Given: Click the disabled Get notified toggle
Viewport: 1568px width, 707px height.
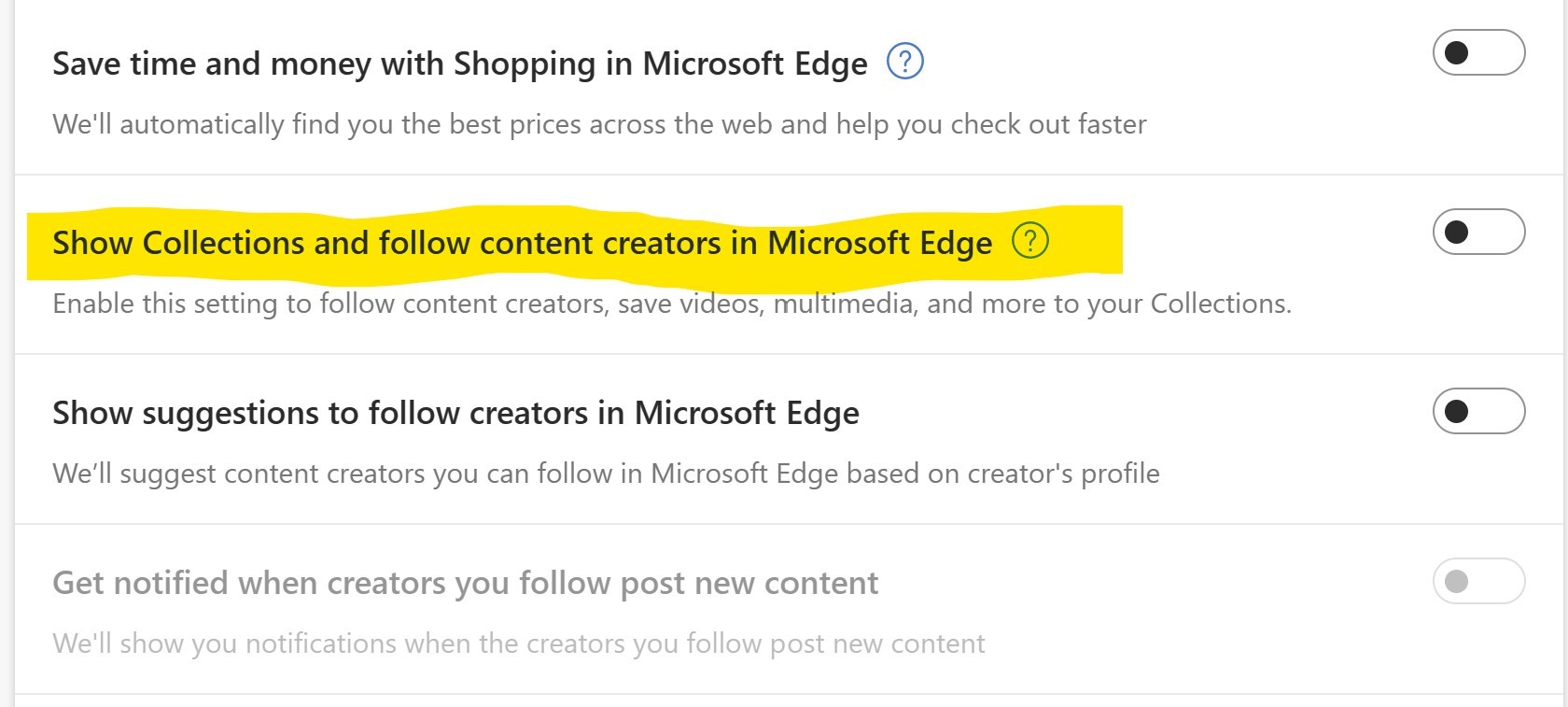Looking at the screenshot, I should [1478, 581].
